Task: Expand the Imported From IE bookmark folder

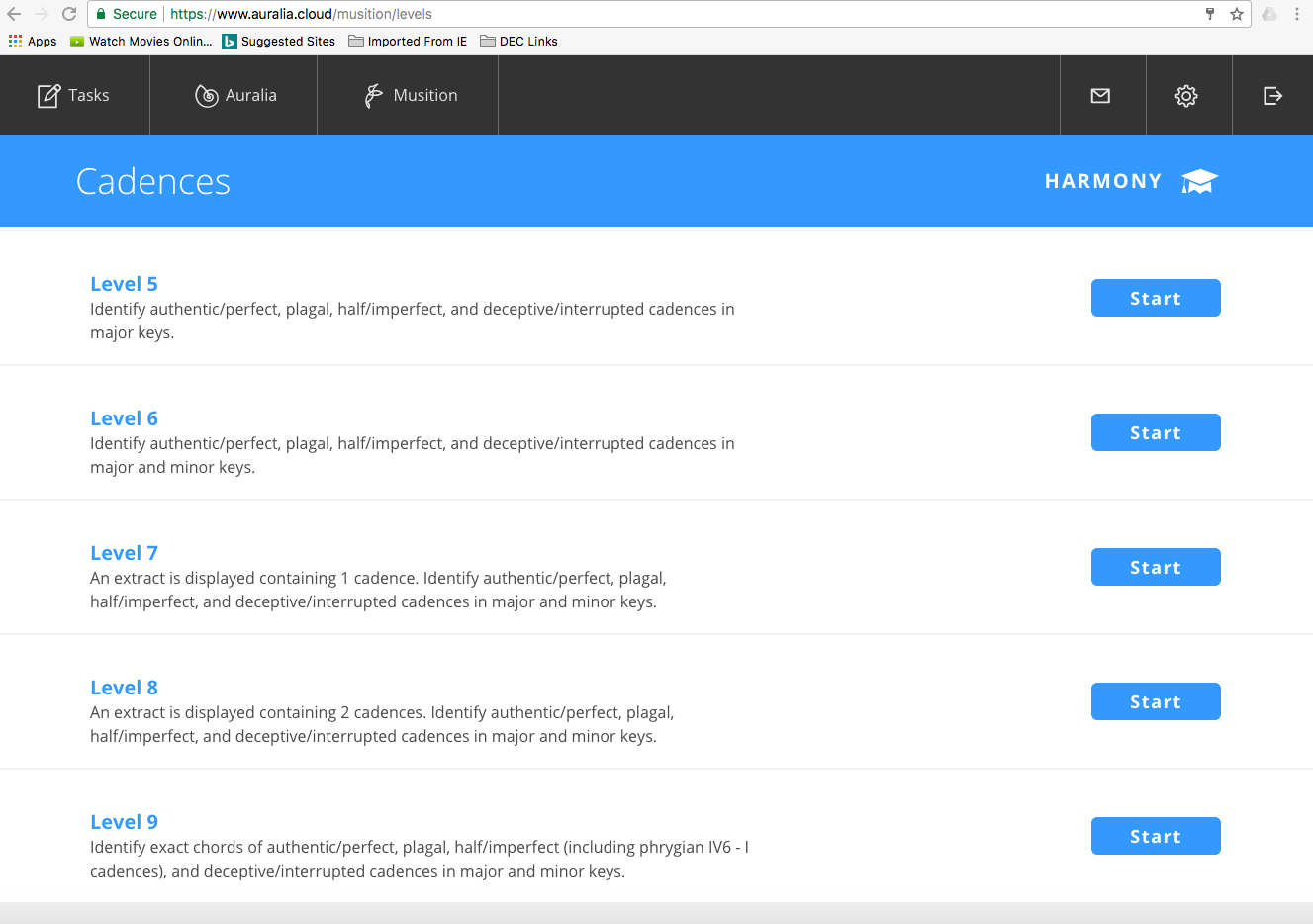Action: (408, 42)
